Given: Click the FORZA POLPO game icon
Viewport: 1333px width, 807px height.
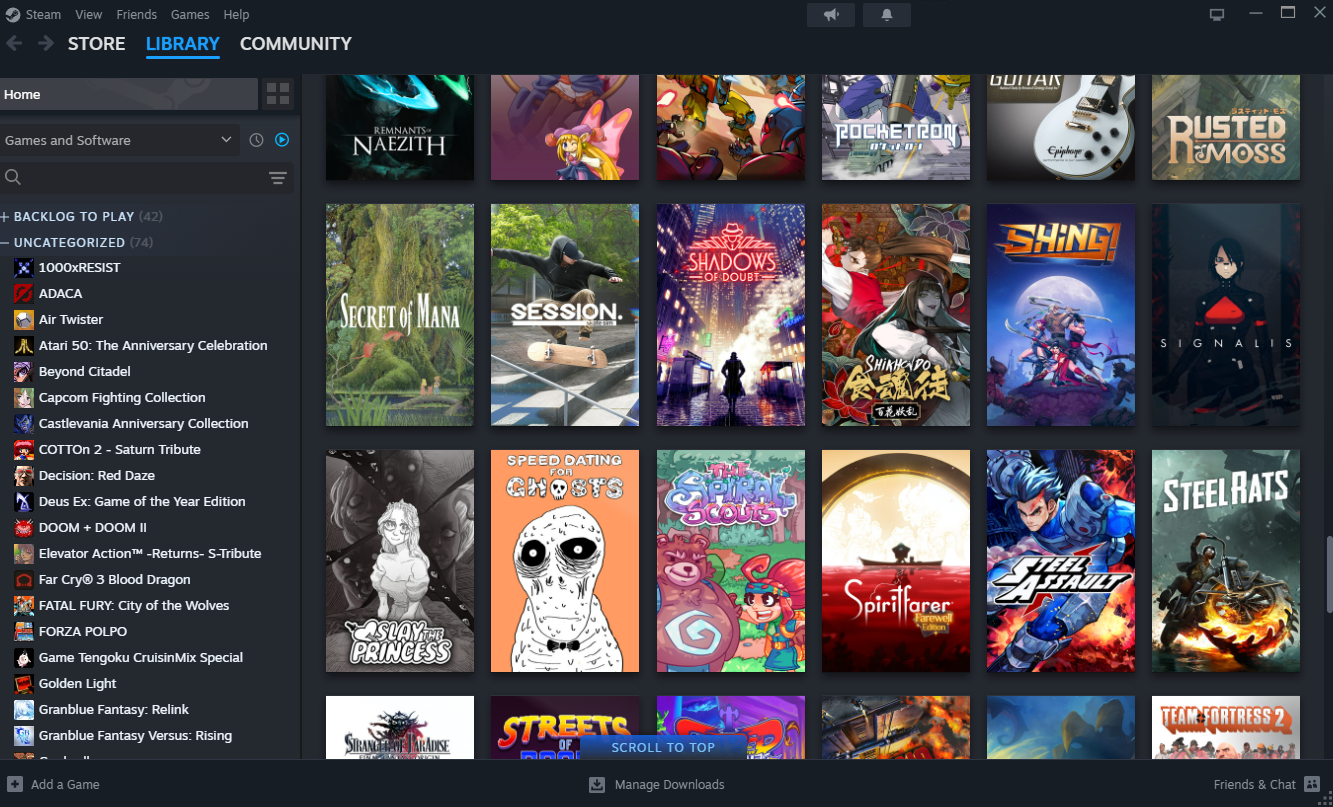Looking at the screenshot, I should point(24,632).
